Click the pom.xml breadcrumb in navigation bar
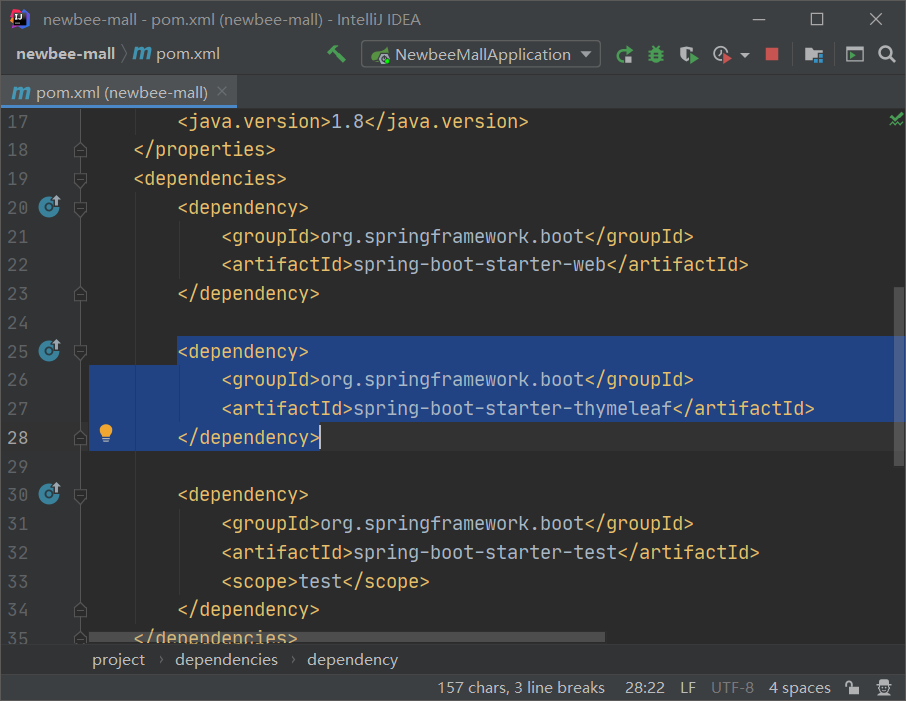Viewport: 906px width, 701px height. [x=188, y=54]
